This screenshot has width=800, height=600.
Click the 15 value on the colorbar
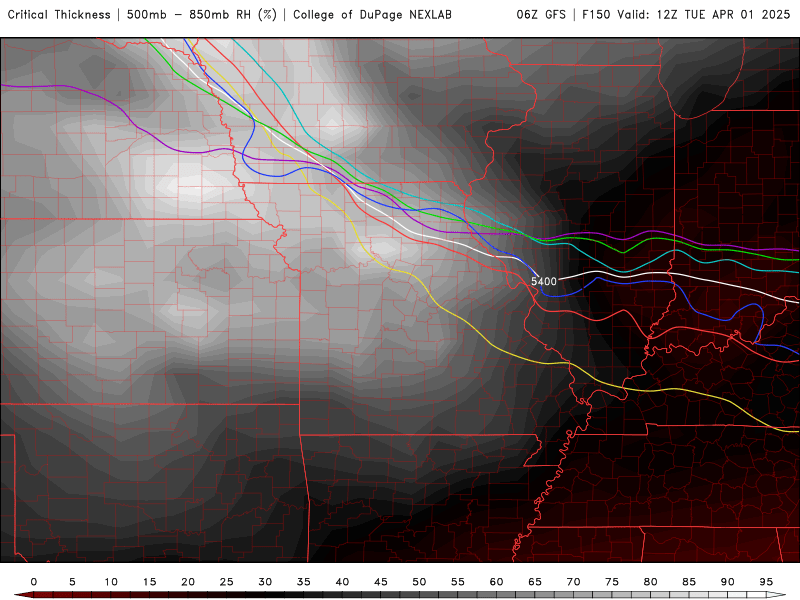149,582
